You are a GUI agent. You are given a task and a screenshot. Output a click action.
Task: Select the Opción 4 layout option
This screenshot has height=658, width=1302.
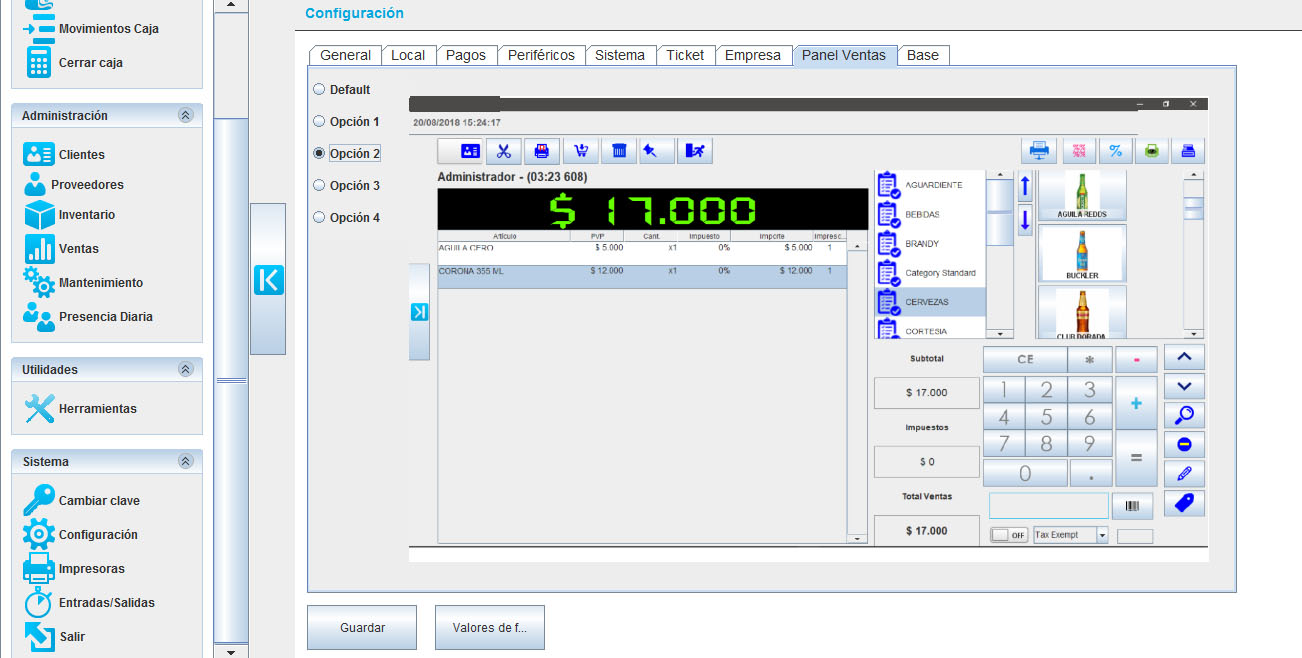point(319,217)
